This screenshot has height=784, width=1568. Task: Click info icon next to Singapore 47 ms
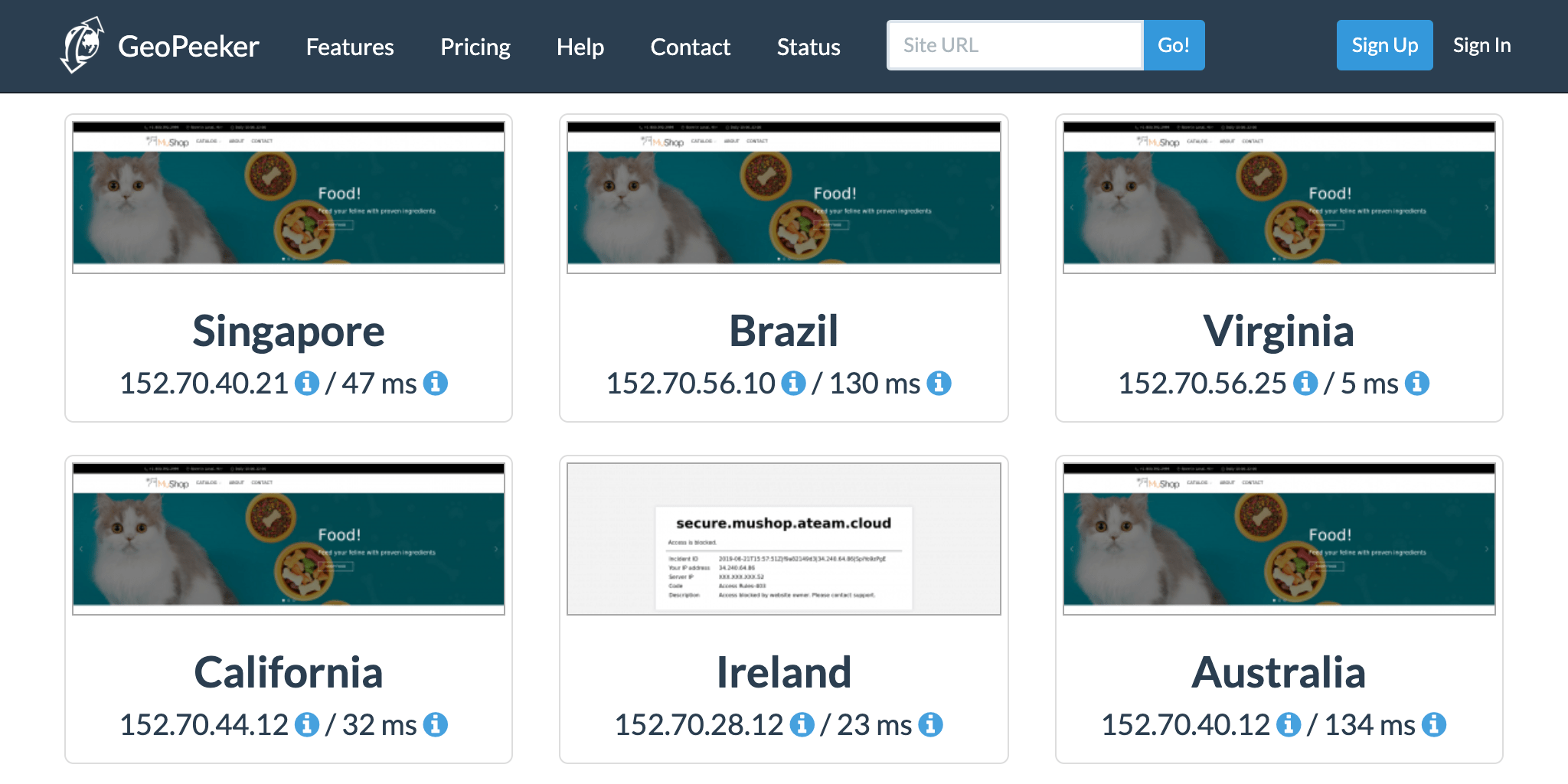point(436,383)
